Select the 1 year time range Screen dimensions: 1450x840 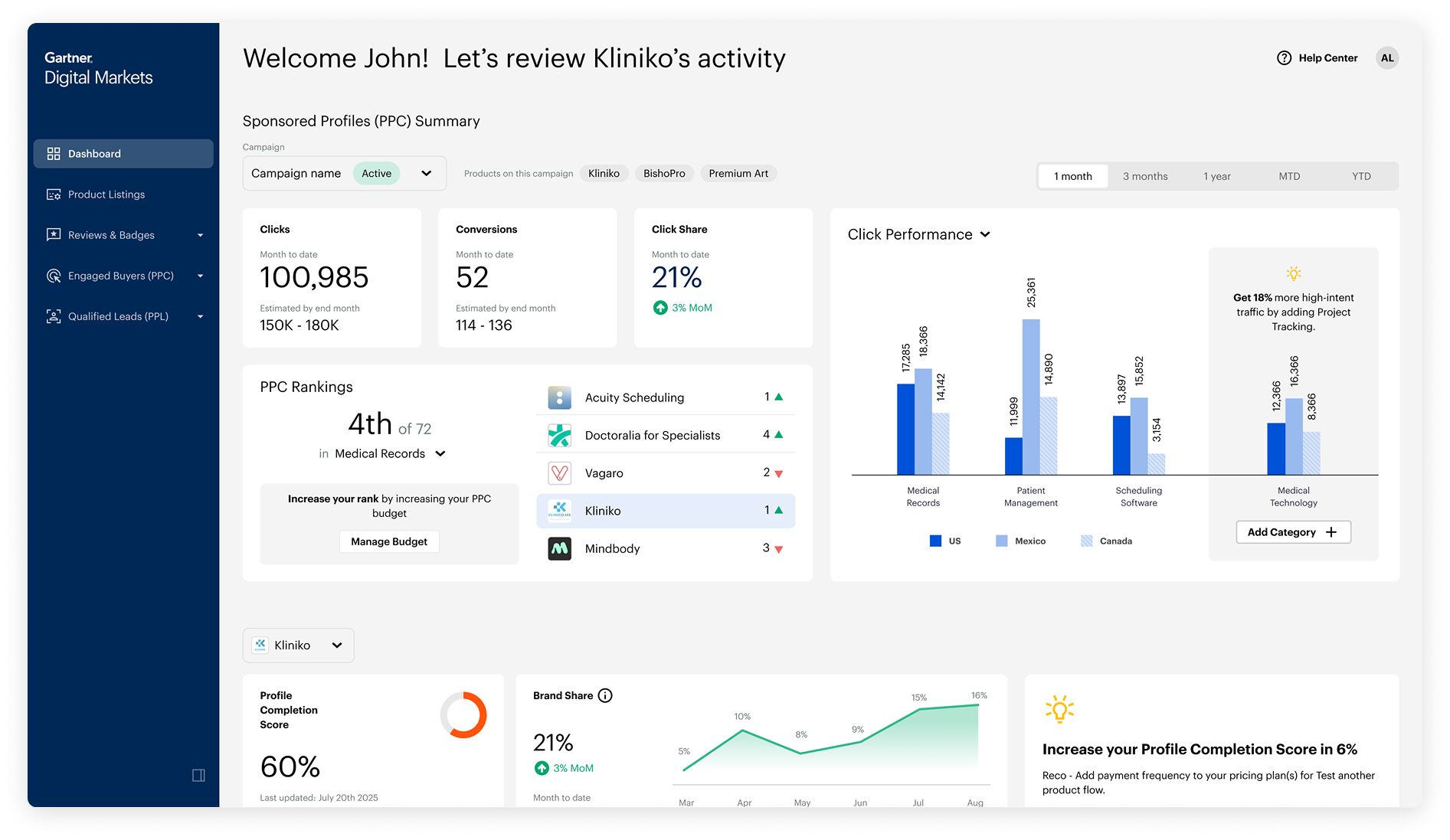tap(1216, 176)
